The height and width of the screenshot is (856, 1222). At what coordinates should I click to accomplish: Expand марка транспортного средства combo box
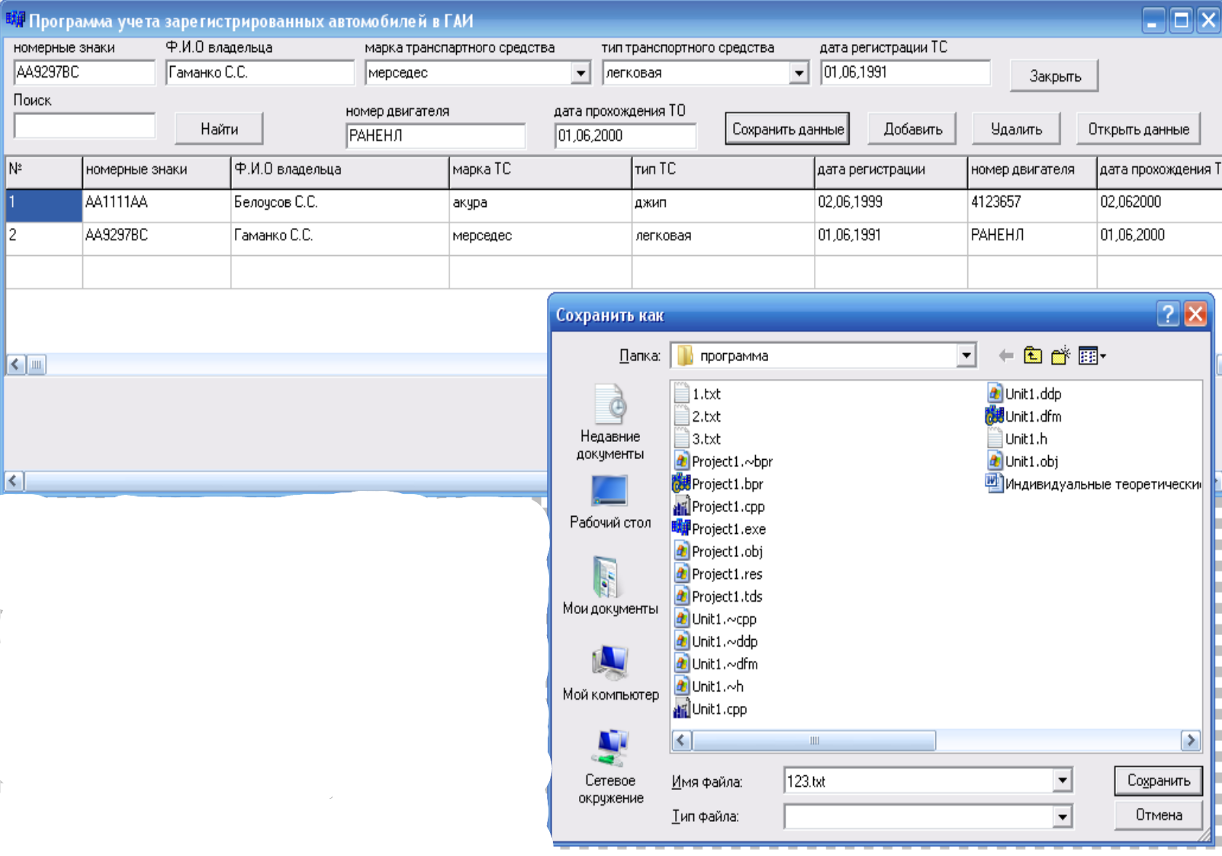(580, 73)
